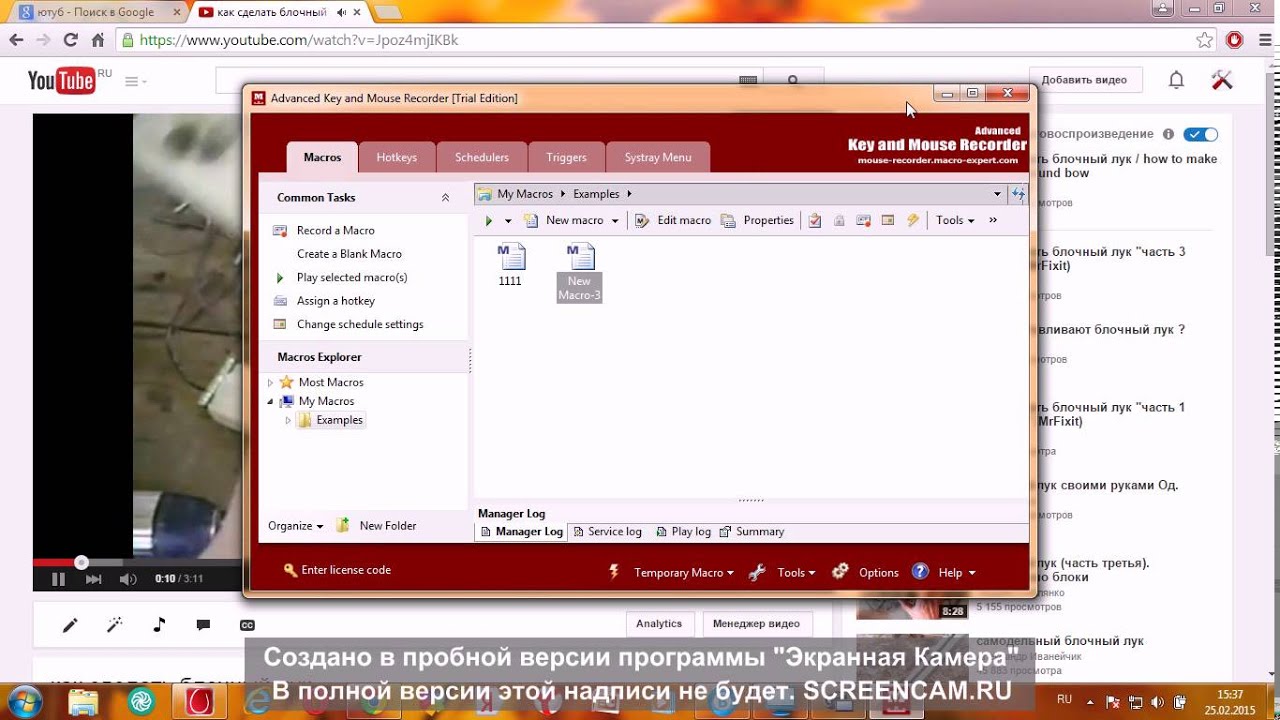The image size is (1280, 720).
Task: Click the CC subtitles icon below video
Action: click(247, 625)
